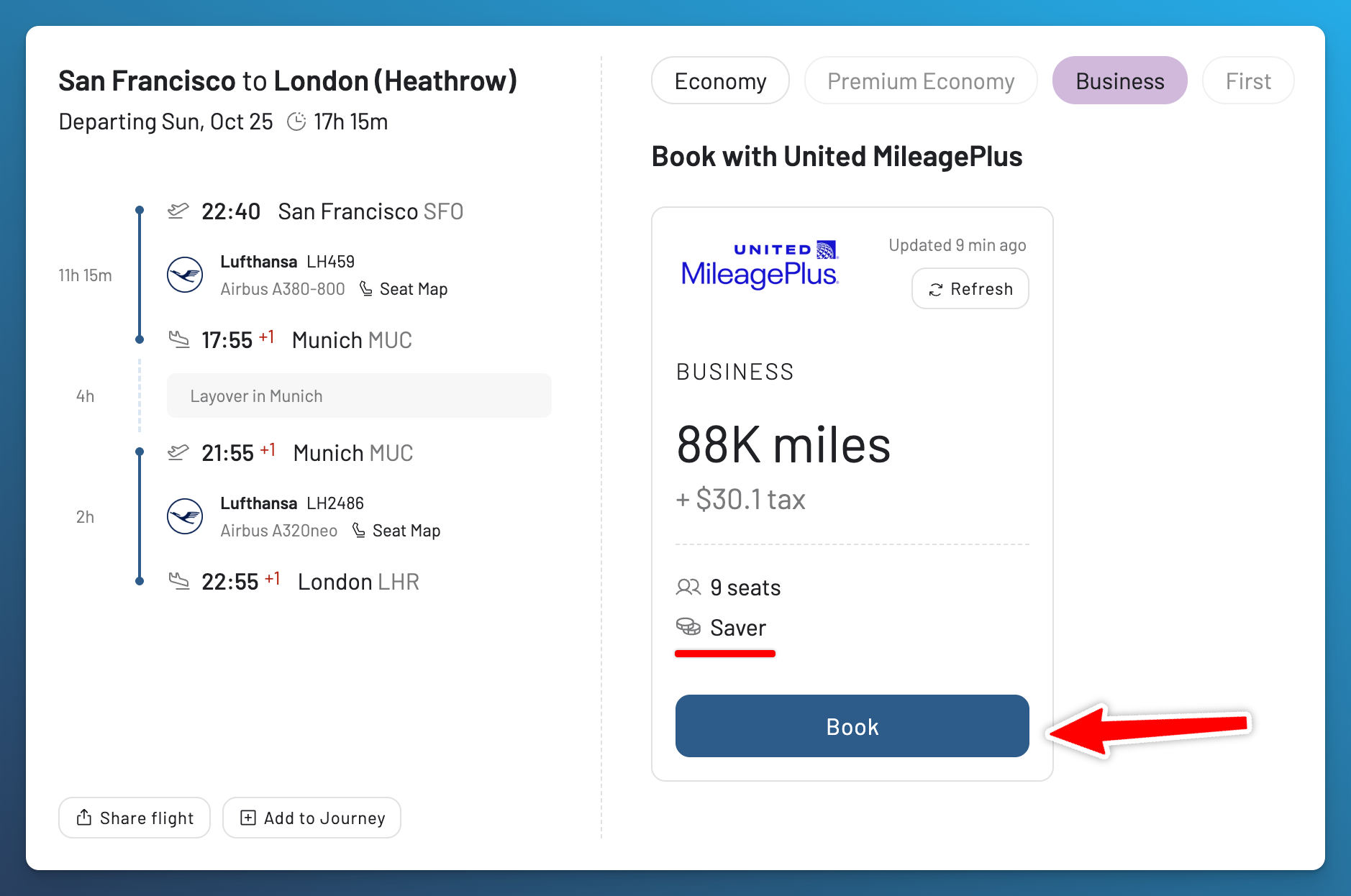
Task: Click the takeoff icon at 21:55
Action: point(178,452)
